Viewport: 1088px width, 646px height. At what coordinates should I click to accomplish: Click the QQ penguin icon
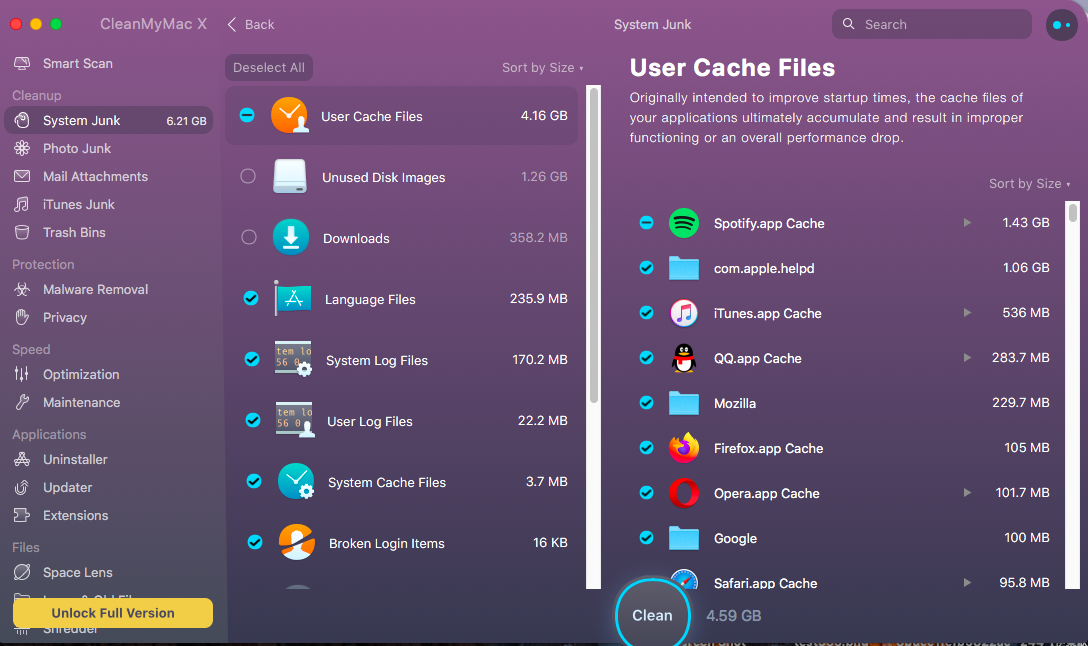point(683,358)
